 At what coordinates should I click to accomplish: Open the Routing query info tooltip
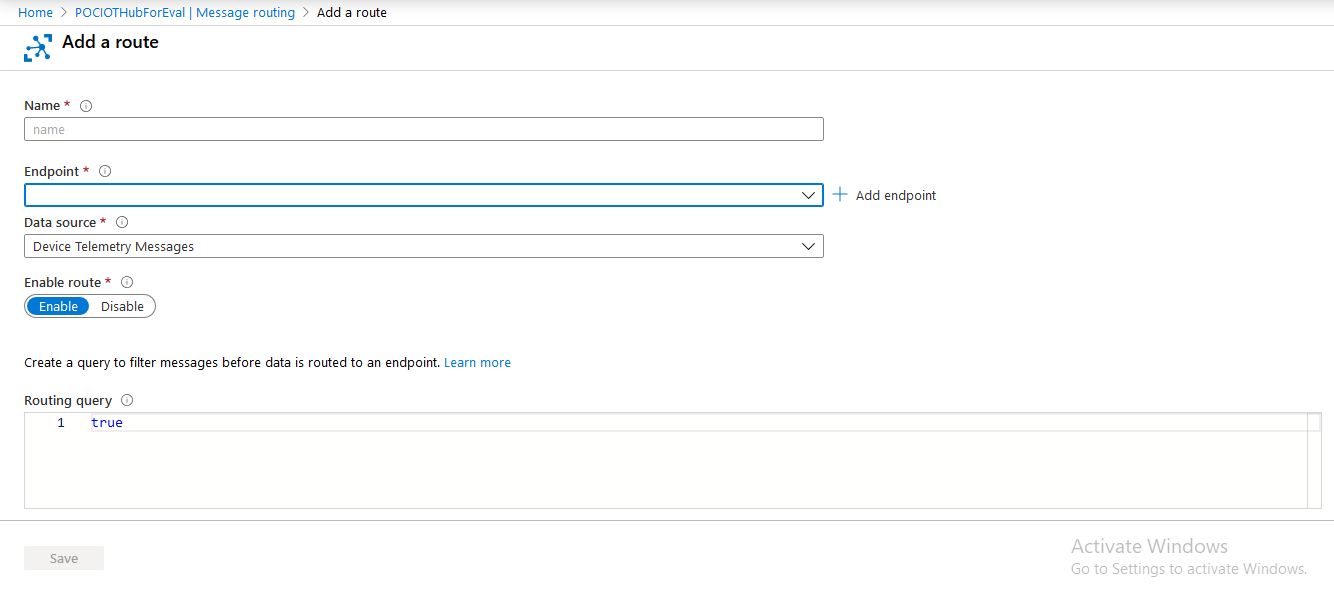click(126, 400)
